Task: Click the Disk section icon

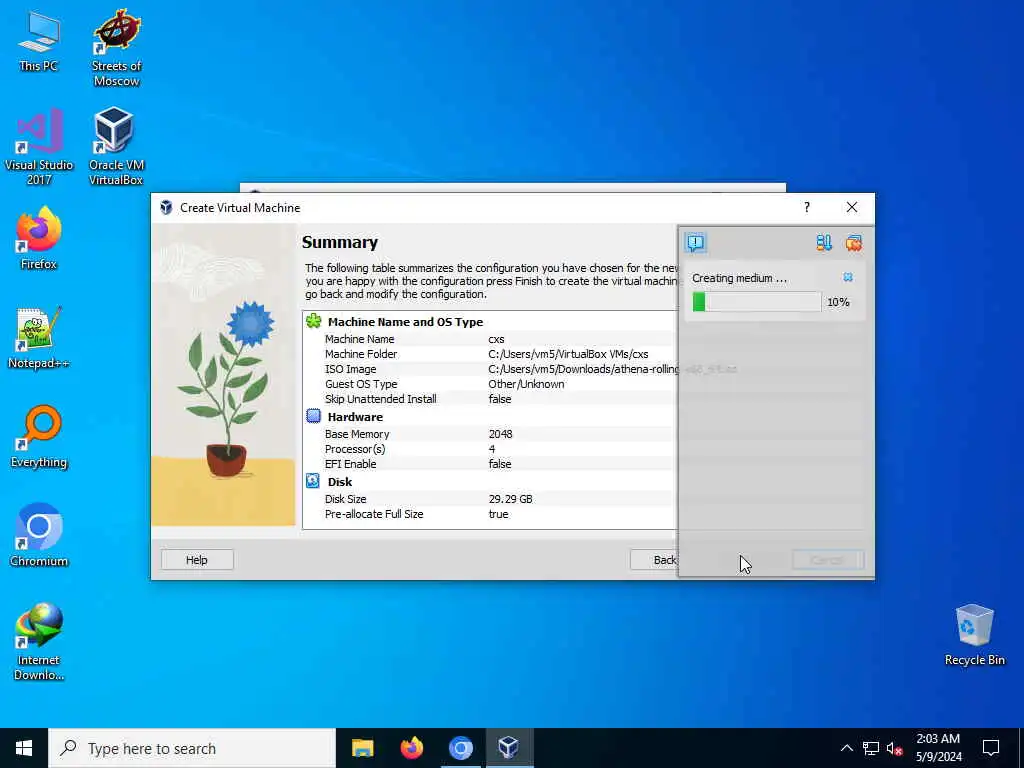Action: [313, 481]
